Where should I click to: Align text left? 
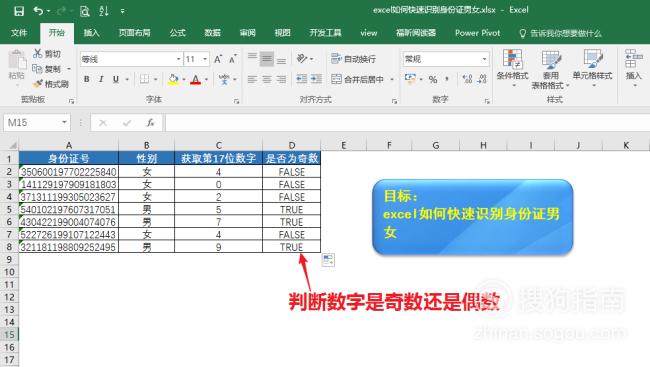coord(252,79)
